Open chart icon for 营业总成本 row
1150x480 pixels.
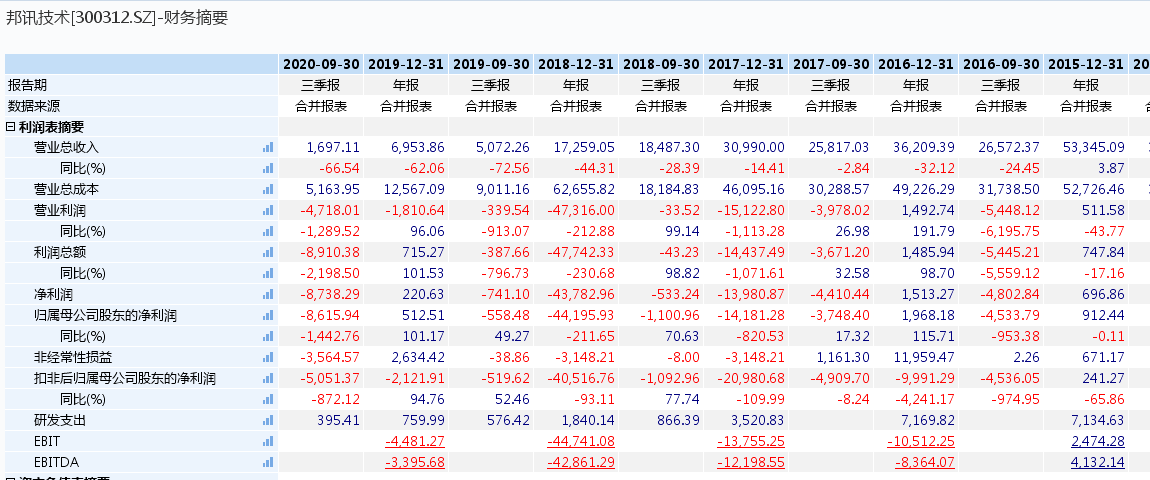(268, 189)
